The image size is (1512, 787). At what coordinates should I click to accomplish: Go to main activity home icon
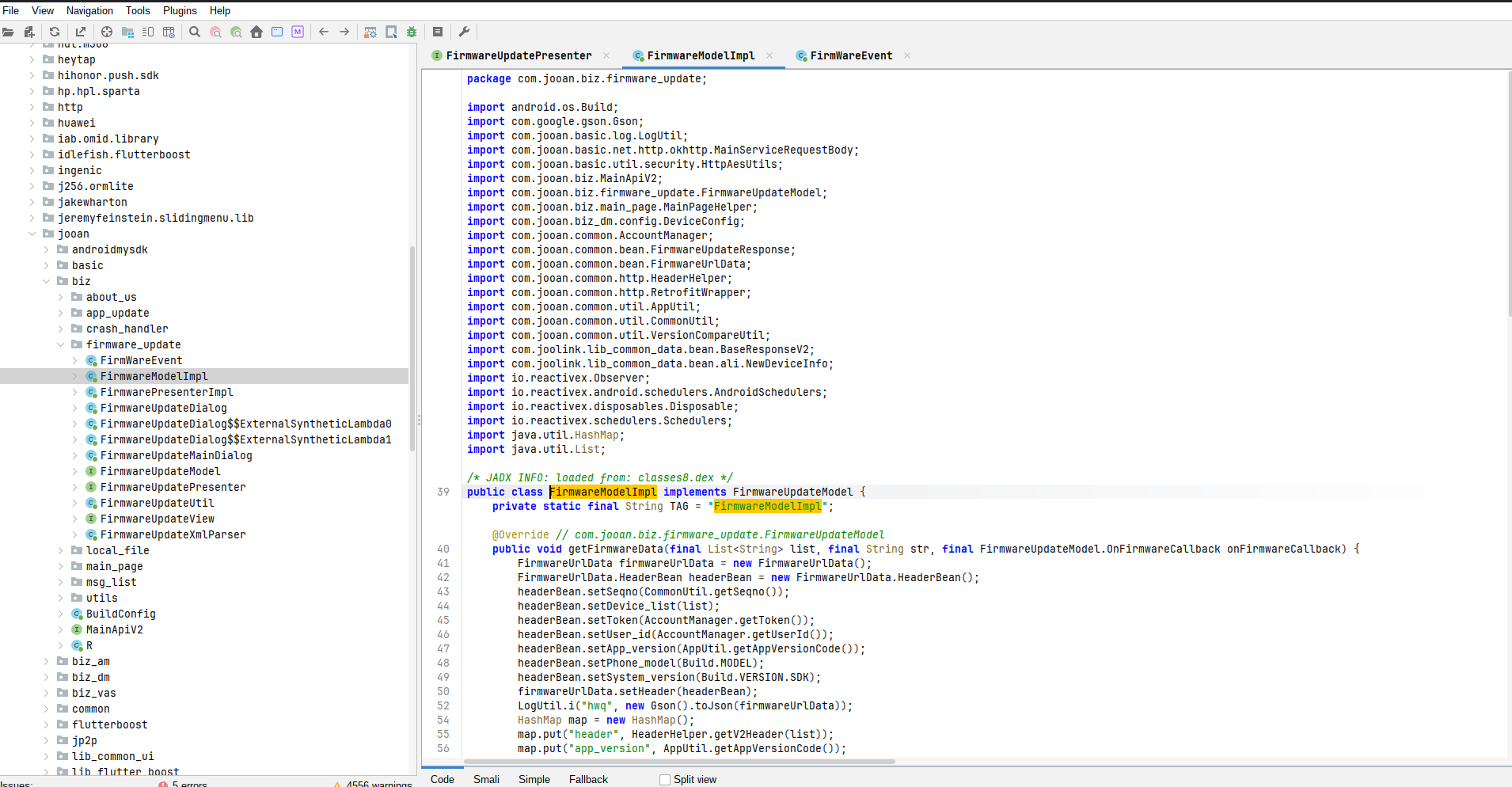point(256,32)
